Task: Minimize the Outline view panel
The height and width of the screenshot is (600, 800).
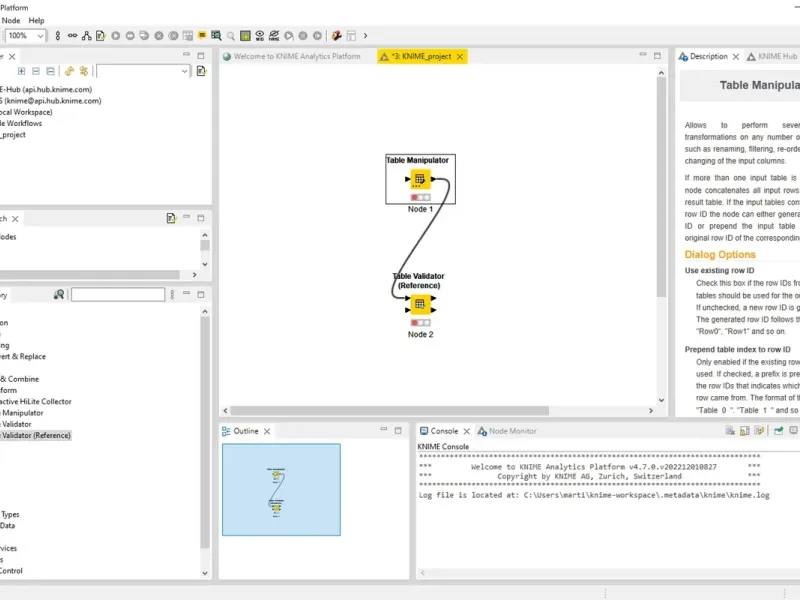Action: [x=384, y=430]
